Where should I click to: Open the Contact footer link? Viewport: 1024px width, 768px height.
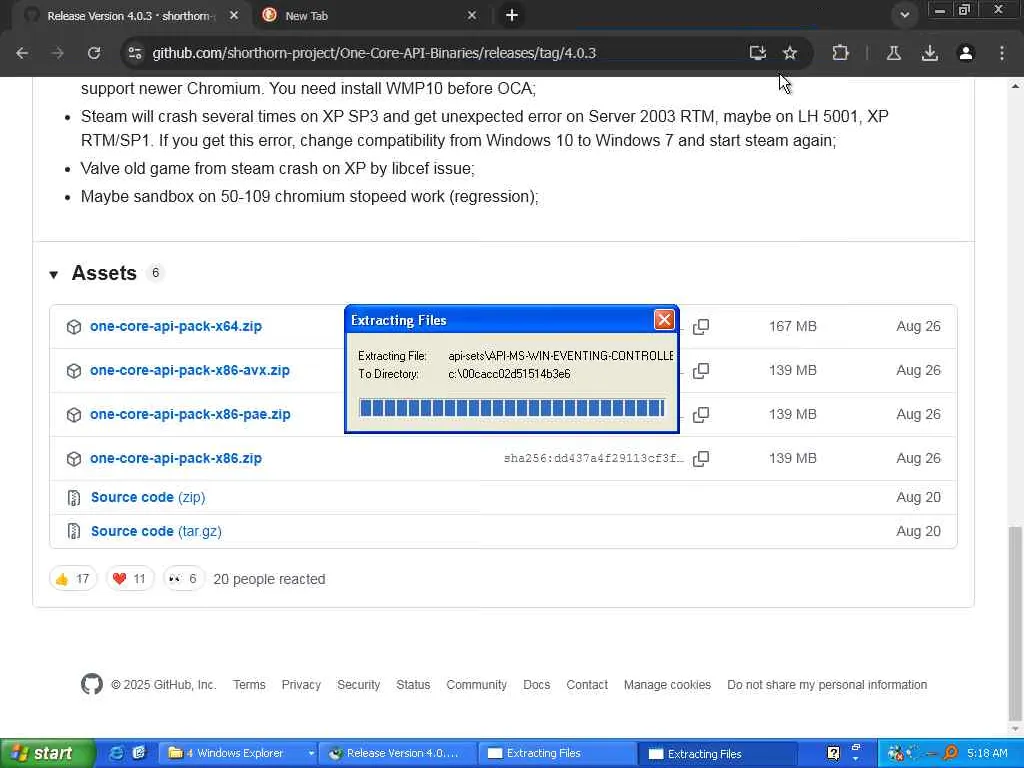[587, 684]
